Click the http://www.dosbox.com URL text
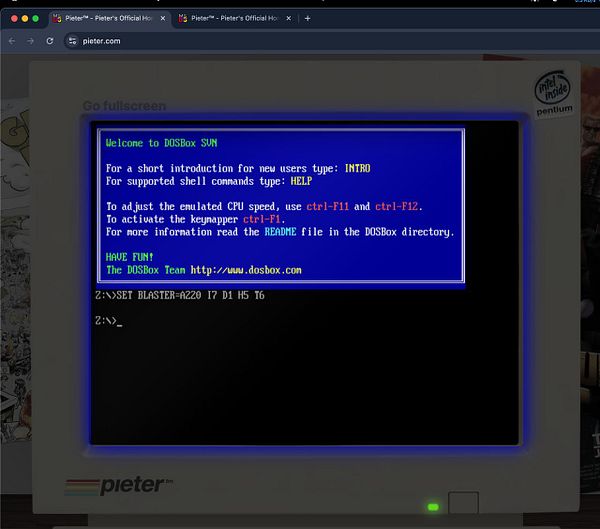The height and width of the screenshot is (529, 600). pos(246,270)
